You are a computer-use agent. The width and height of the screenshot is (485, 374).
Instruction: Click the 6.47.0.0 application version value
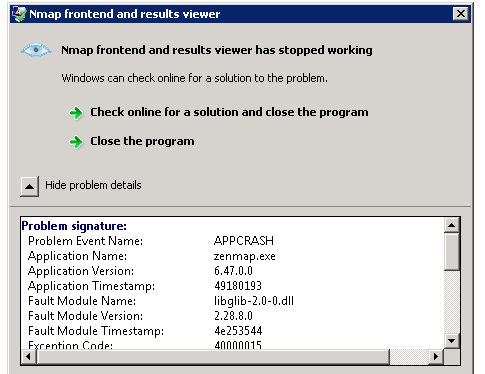tap(233, 271)
